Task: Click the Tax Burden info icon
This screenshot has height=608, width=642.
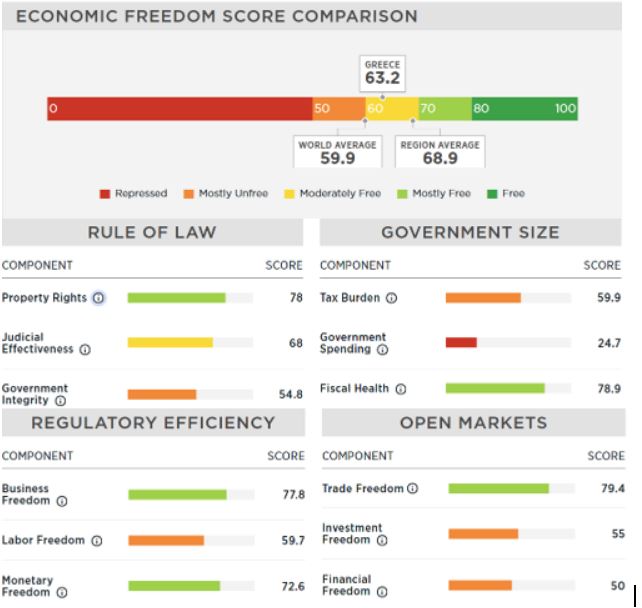Action: click(x=391, y=298)
